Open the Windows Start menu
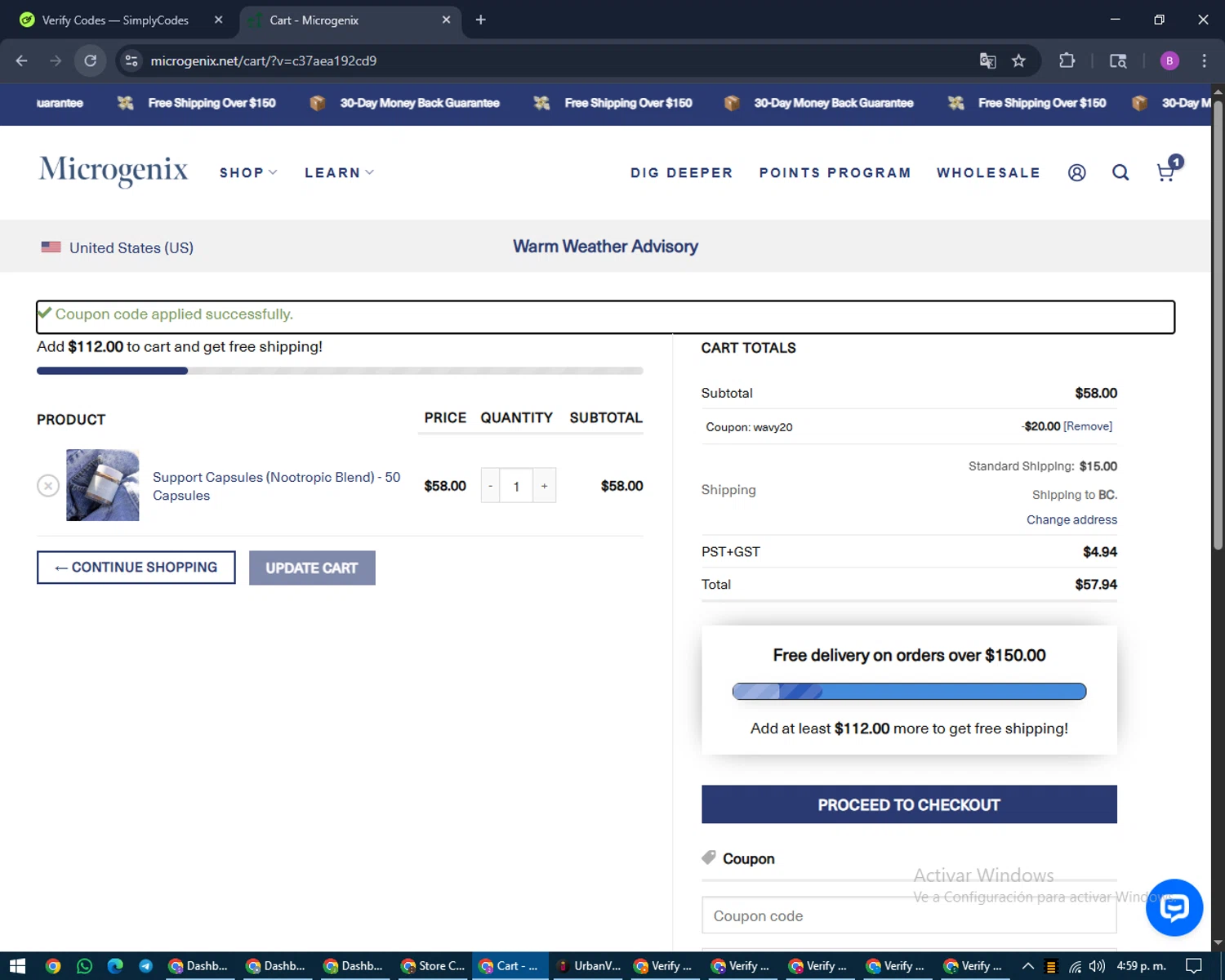The width and height of the screenshot is (1225, 980). point(18,966)
